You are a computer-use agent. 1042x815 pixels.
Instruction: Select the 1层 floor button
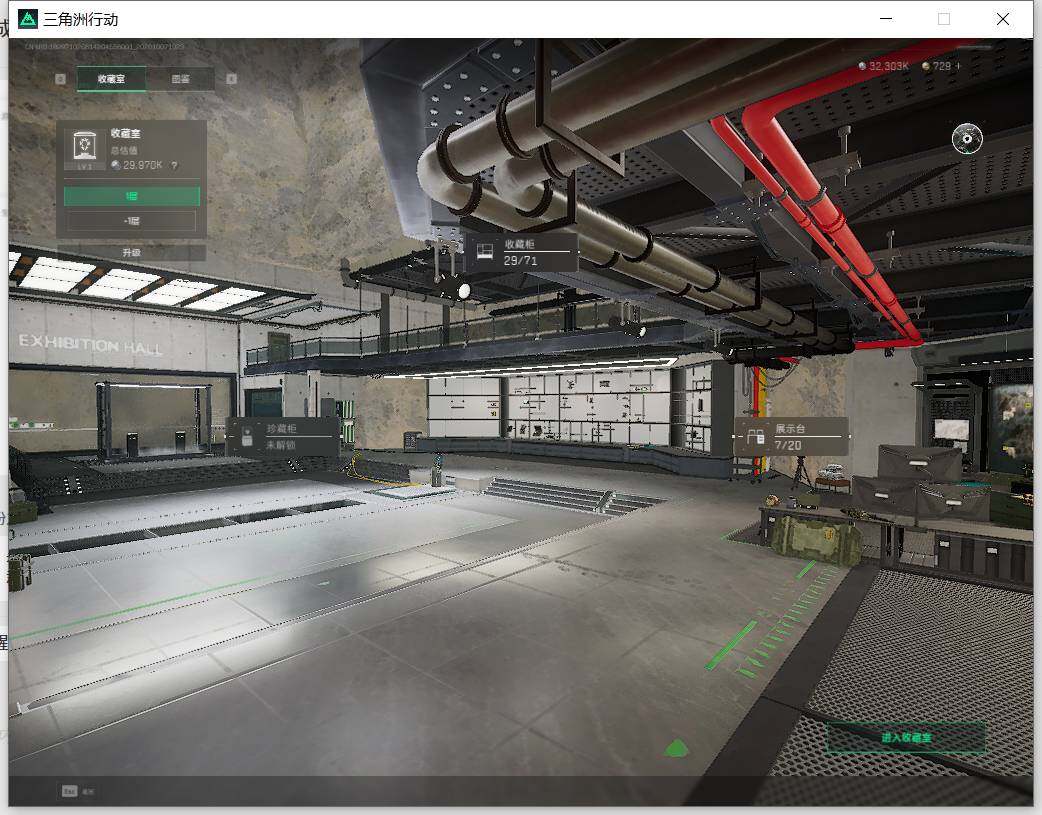click(132, 196)
